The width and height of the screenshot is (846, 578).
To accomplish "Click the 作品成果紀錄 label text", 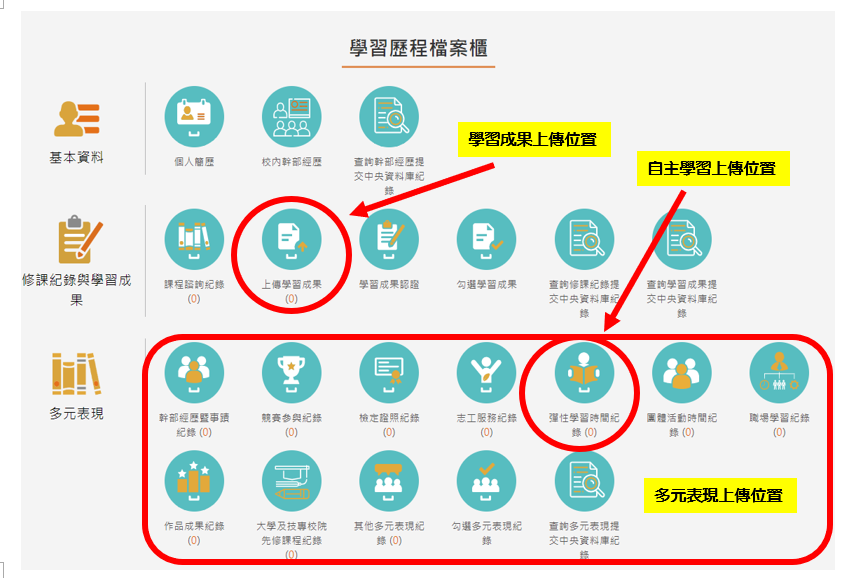I will [194, 526].
